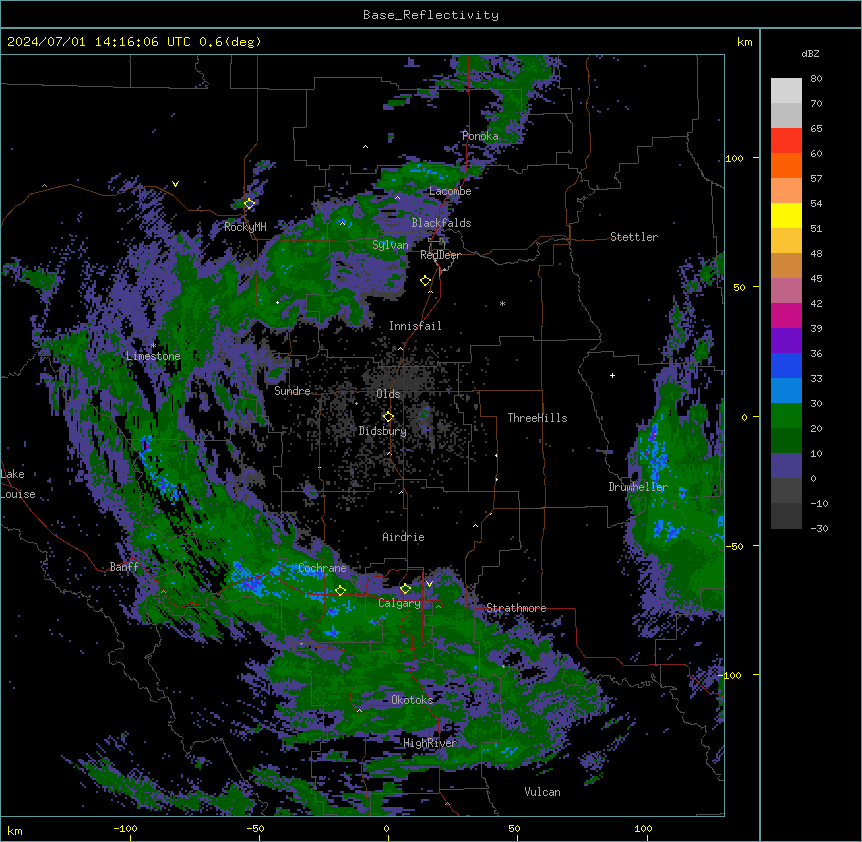Click the Airdrie city label
The image size is (862, 842).
(403, 537)
